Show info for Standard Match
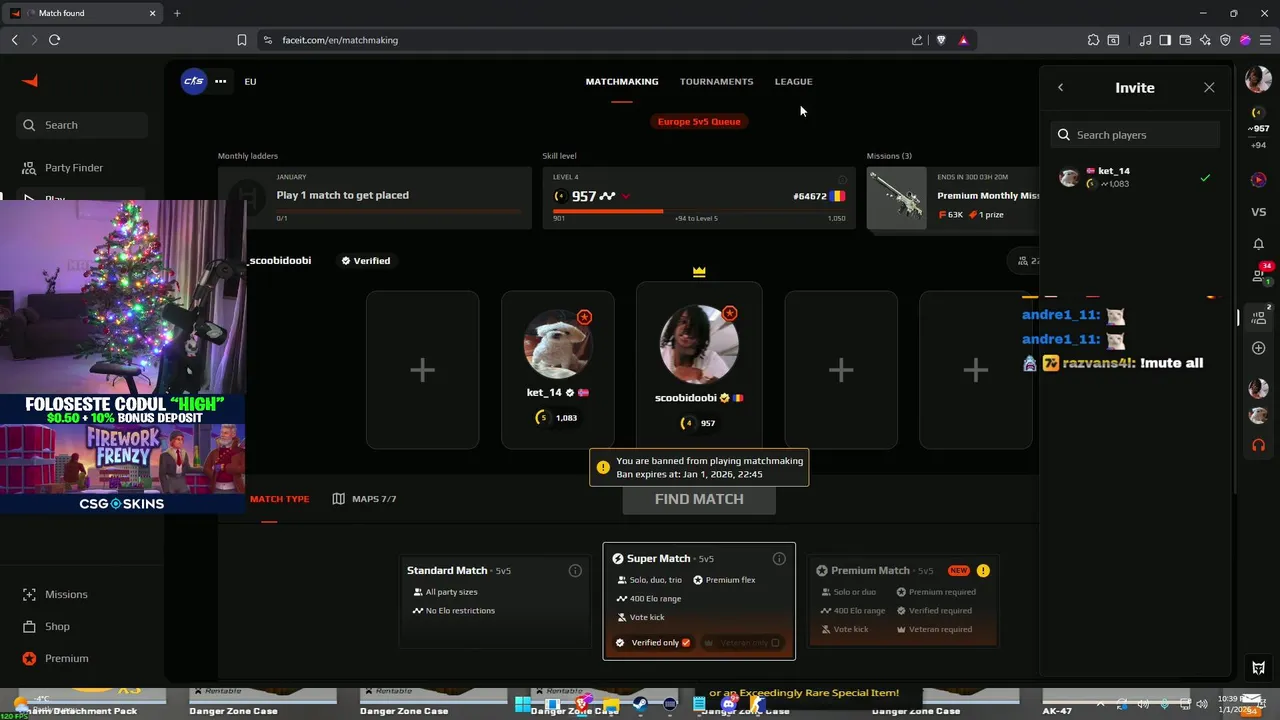 pyautogui.click(x=575, y=571)
